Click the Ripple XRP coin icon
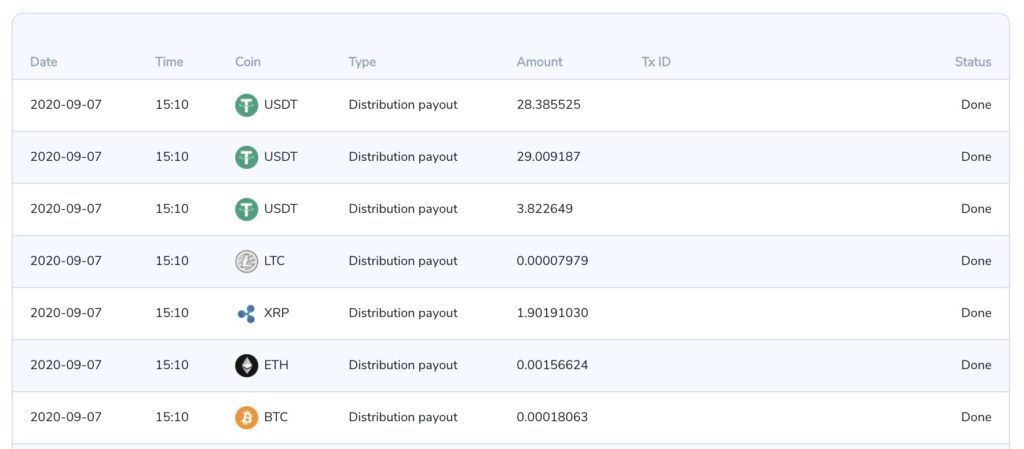Viewport: 1024px width, 449px height. click(x=246, y=313)
